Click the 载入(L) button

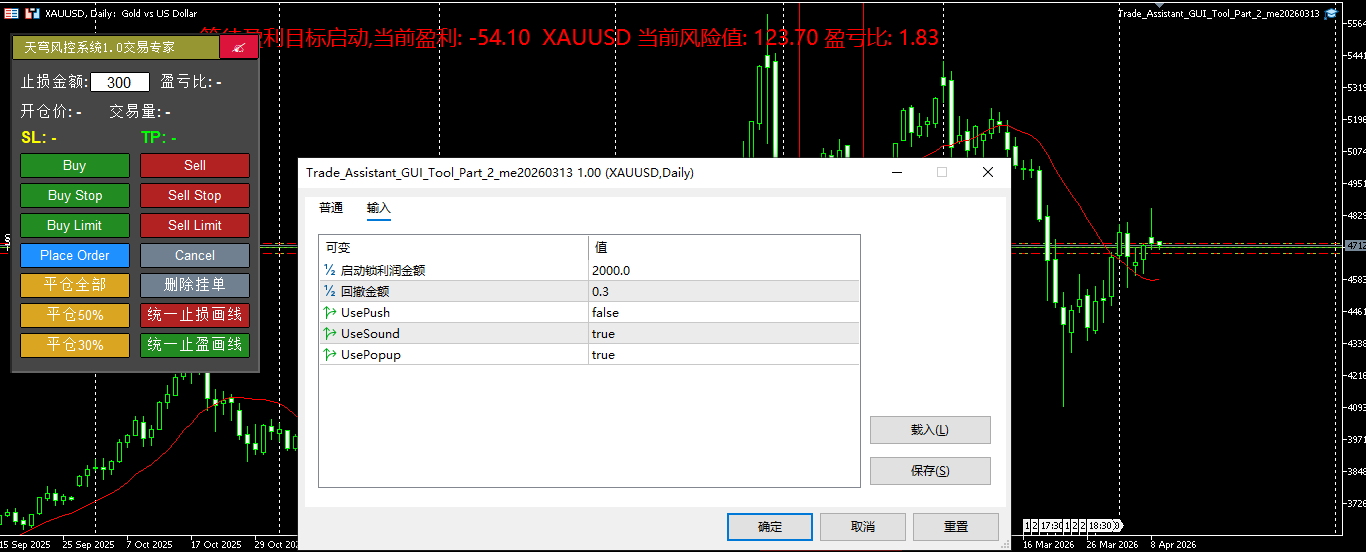tap(930, 430)
